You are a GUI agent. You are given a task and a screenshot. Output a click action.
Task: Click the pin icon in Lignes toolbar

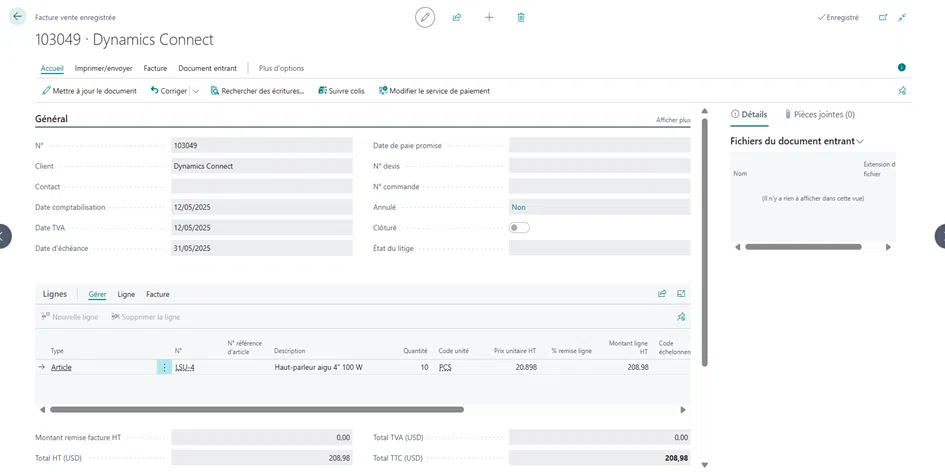coord(681,316)
